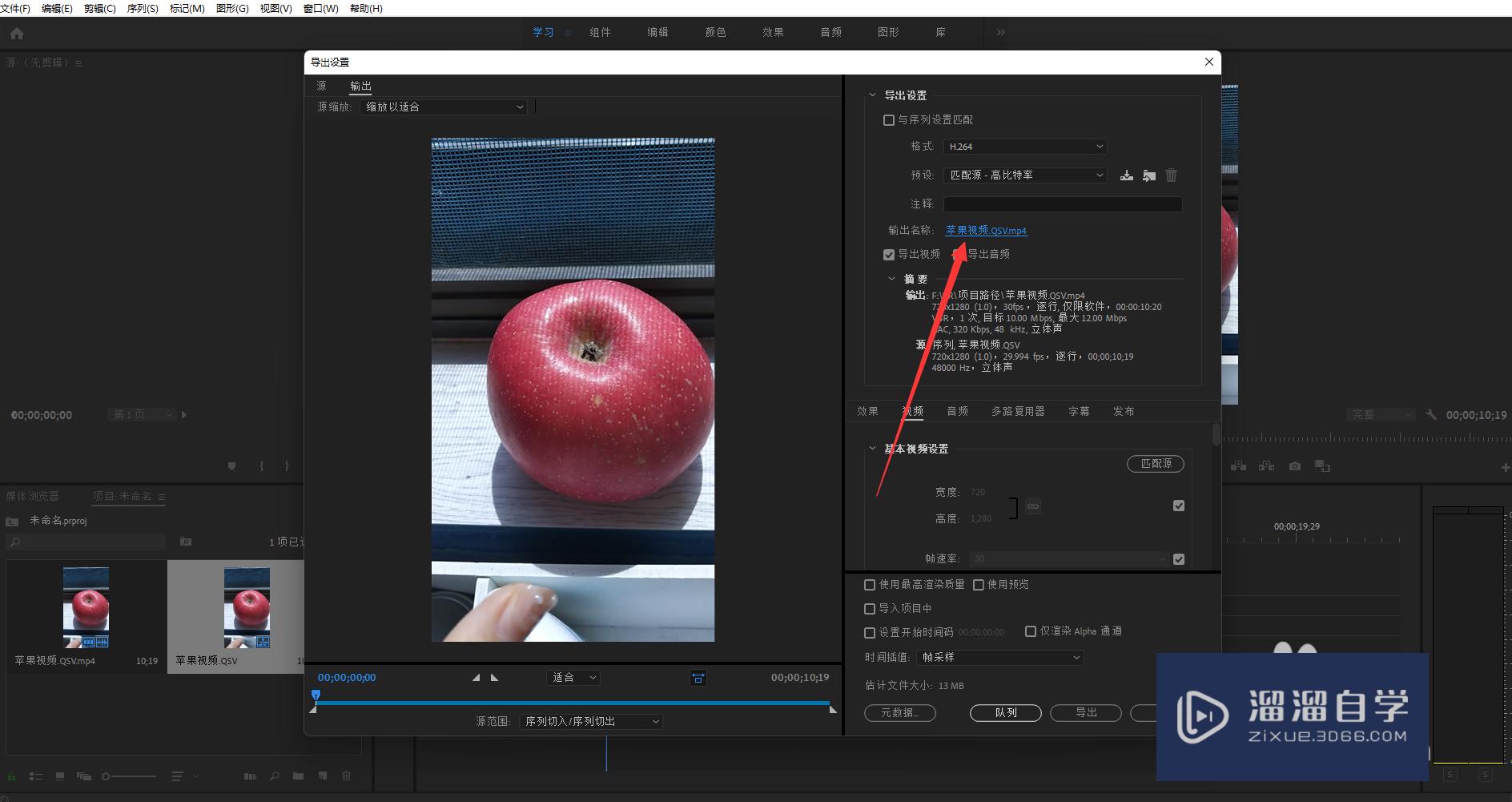The image size is (1512, 802).
Task: Export frame with the camera icon
Action: point(1295,465)
